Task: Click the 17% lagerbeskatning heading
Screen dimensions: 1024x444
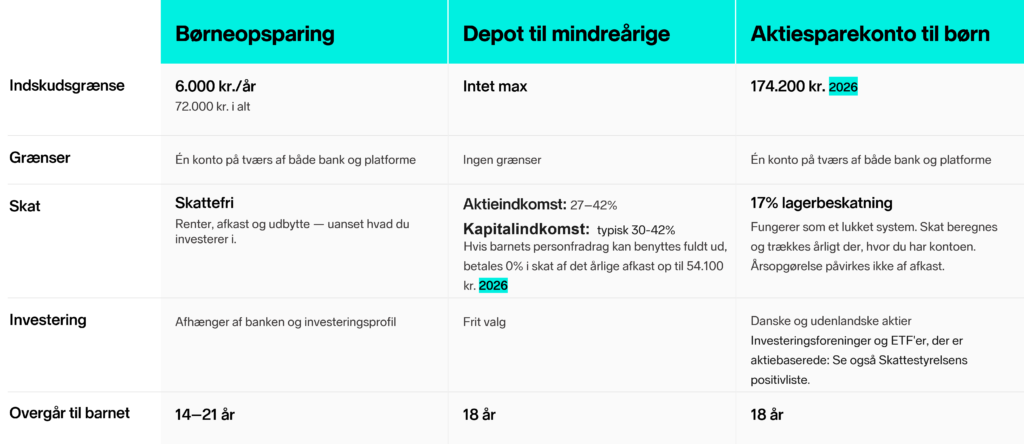Action: coord(822,203)
